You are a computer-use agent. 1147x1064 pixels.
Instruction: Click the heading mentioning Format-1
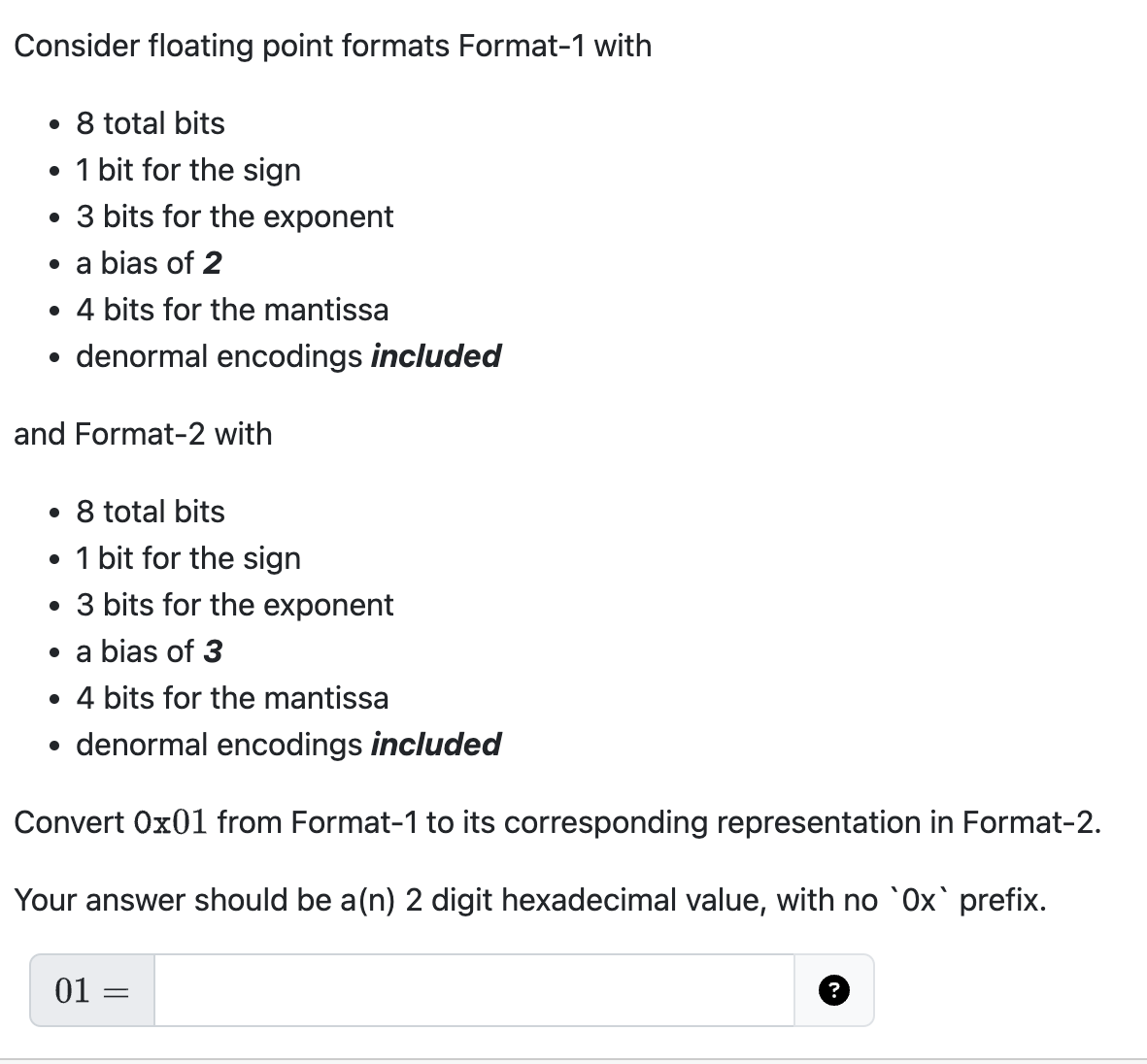(x=333, y=46)
